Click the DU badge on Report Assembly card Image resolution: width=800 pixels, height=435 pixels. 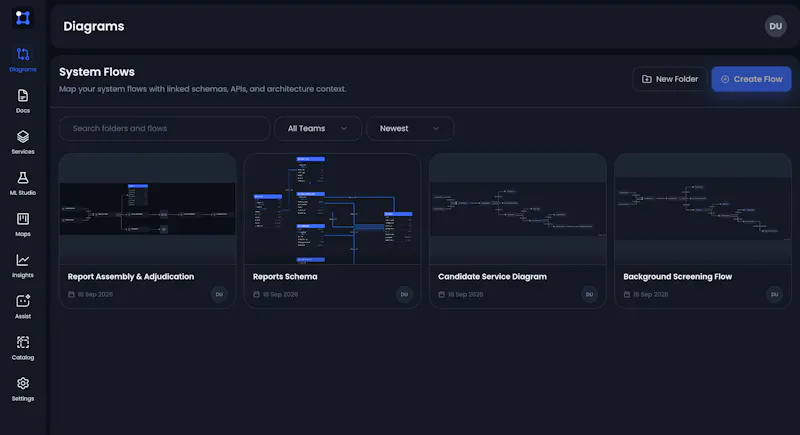click(x=219, y=294)
